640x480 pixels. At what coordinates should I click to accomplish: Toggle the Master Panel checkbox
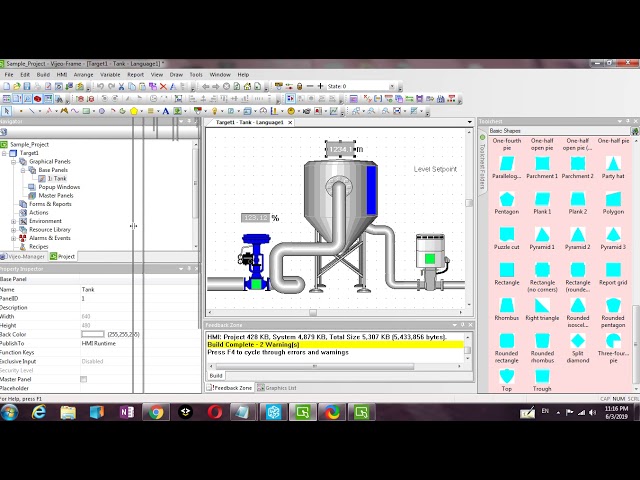point(84,379)
